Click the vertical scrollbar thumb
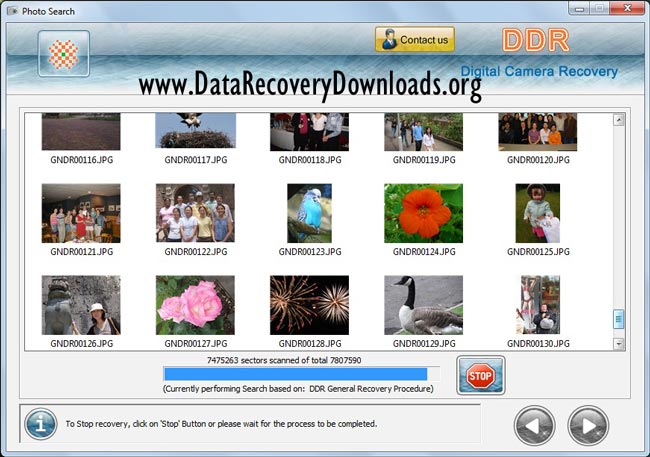 coord(618,319)
